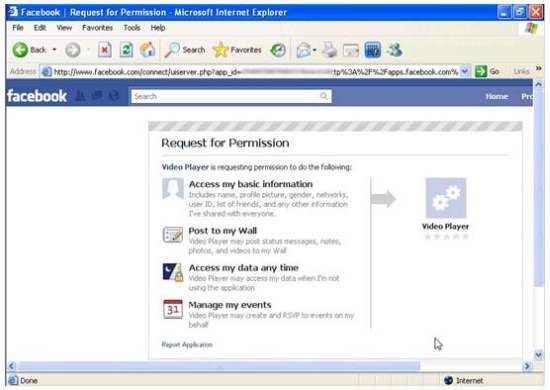Print the page with the printer icon
Image resolution: width=550 pixels, height=390 pixels.
329,50
